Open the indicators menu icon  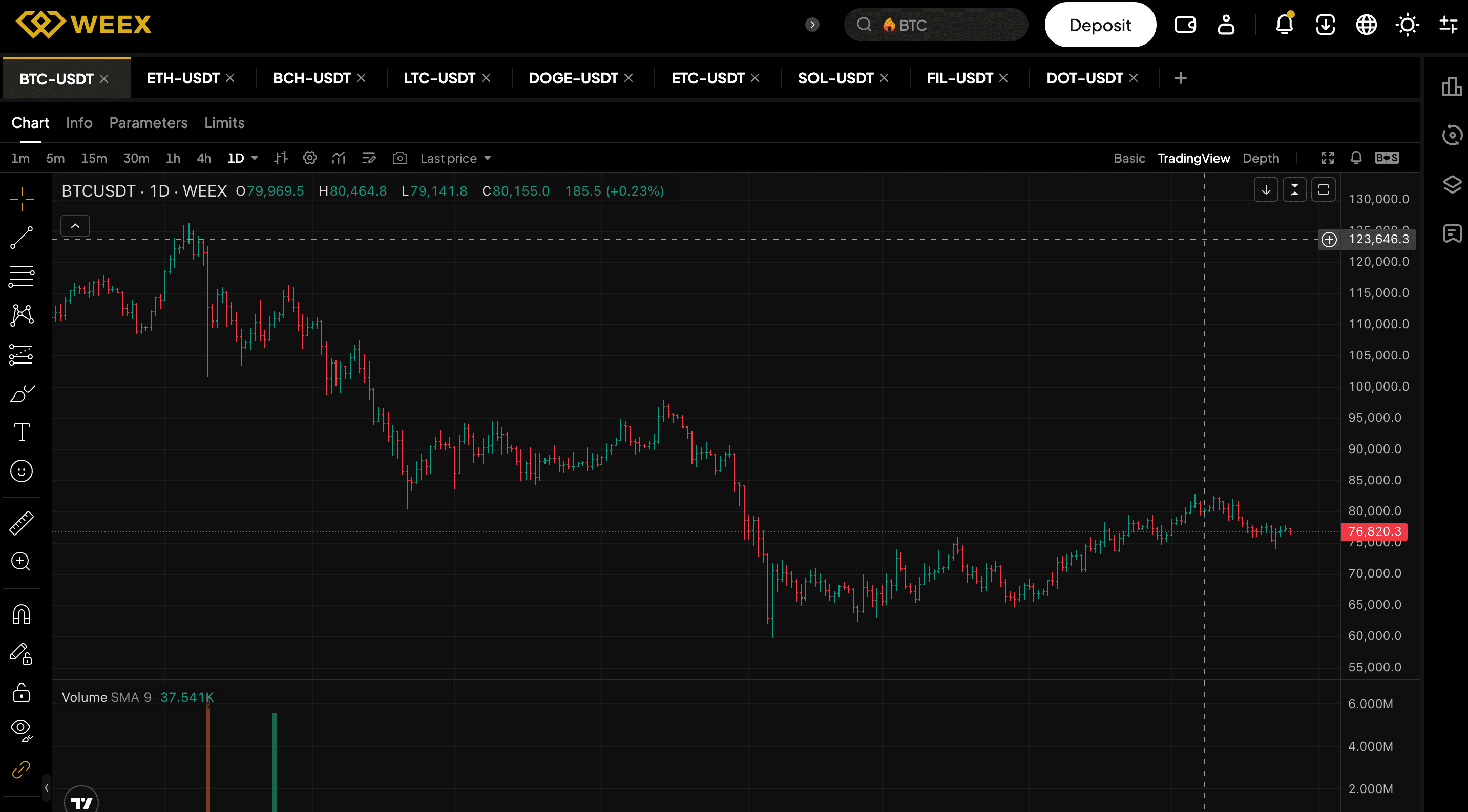339,158
